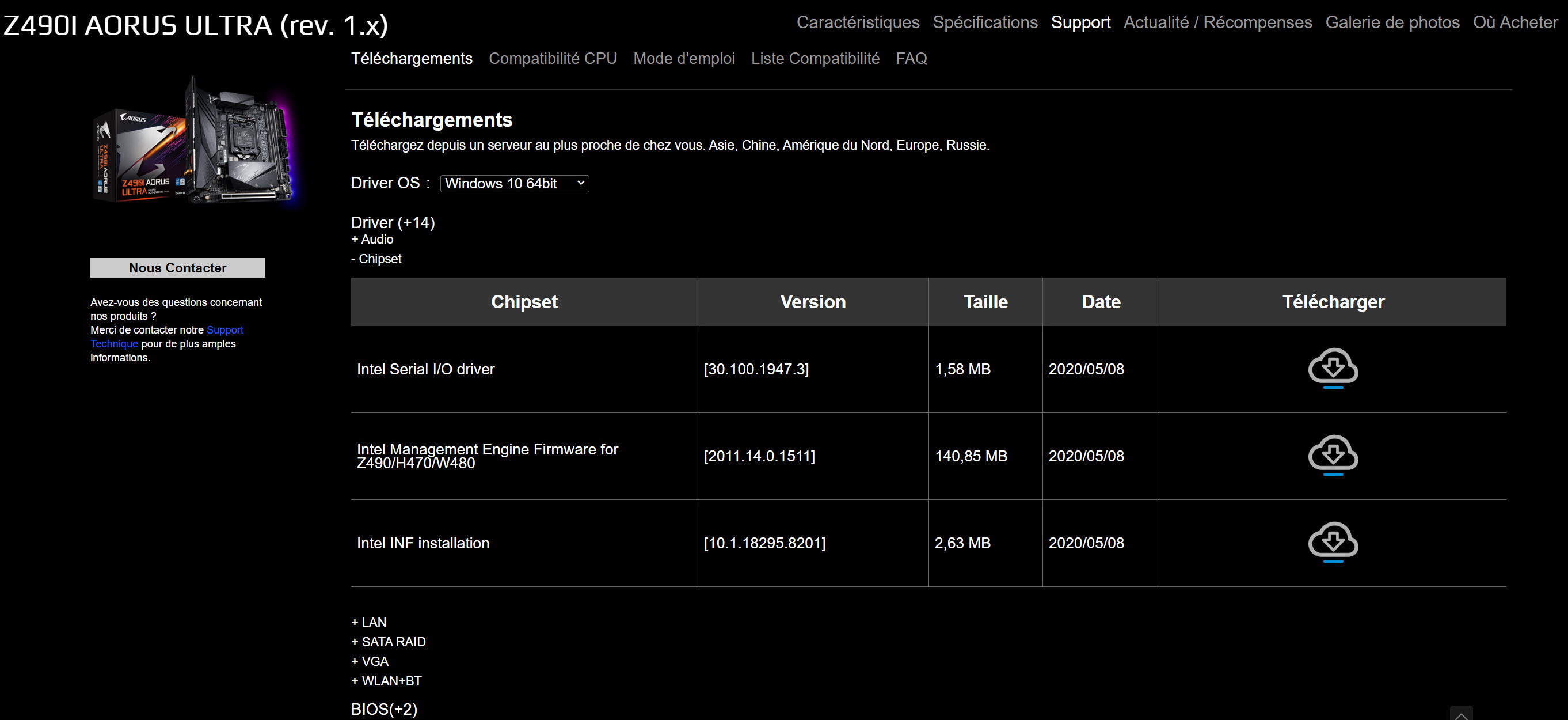Screen dimensions: 1568x720
Task: Expand the SATA RAID section
Action: (x=388, y=642)
